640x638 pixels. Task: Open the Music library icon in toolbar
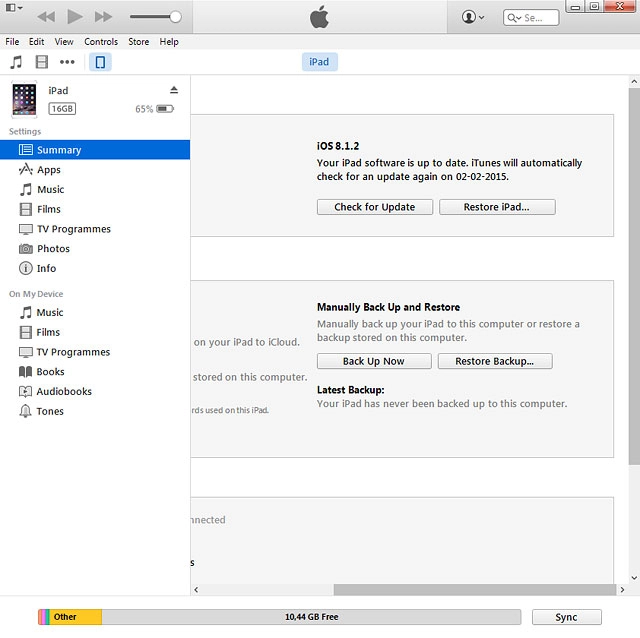[x=16, y=62]
